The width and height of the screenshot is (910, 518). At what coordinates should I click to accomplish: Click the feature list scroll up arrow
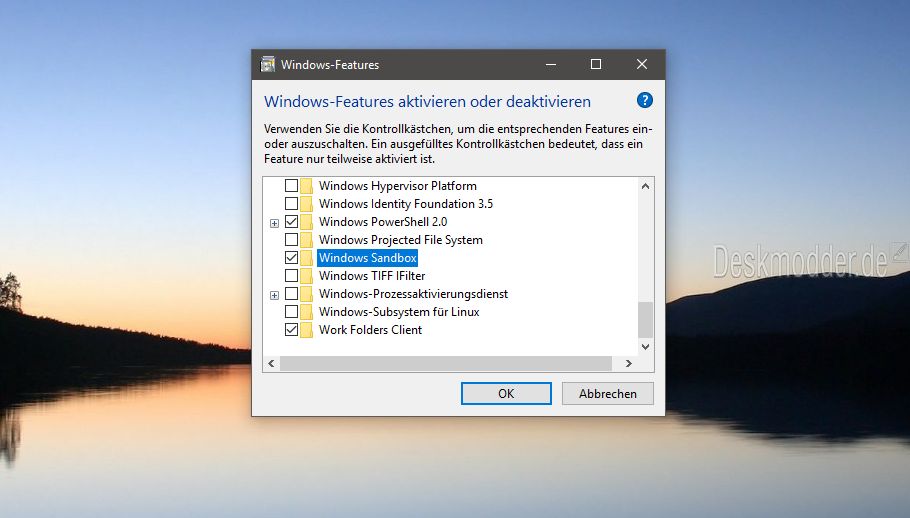coord(645,186)
